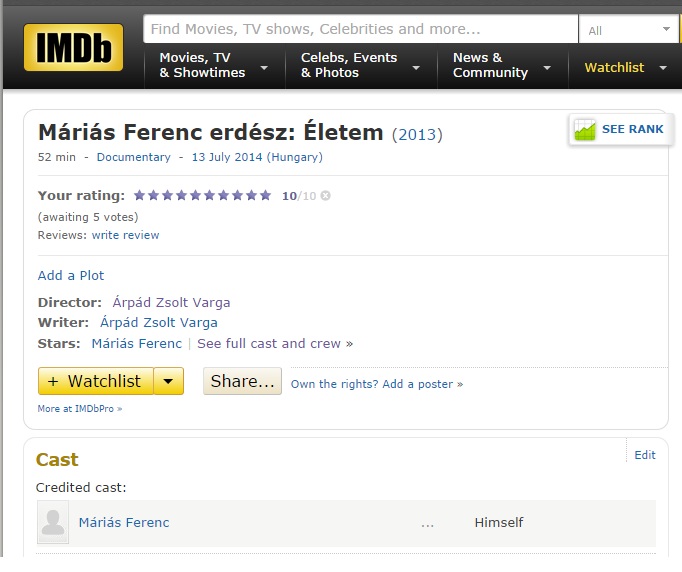Open Mariás Ferenc in the credited cast list
The height and width of the screenshot is (572, 682).
tap(124, 522)
